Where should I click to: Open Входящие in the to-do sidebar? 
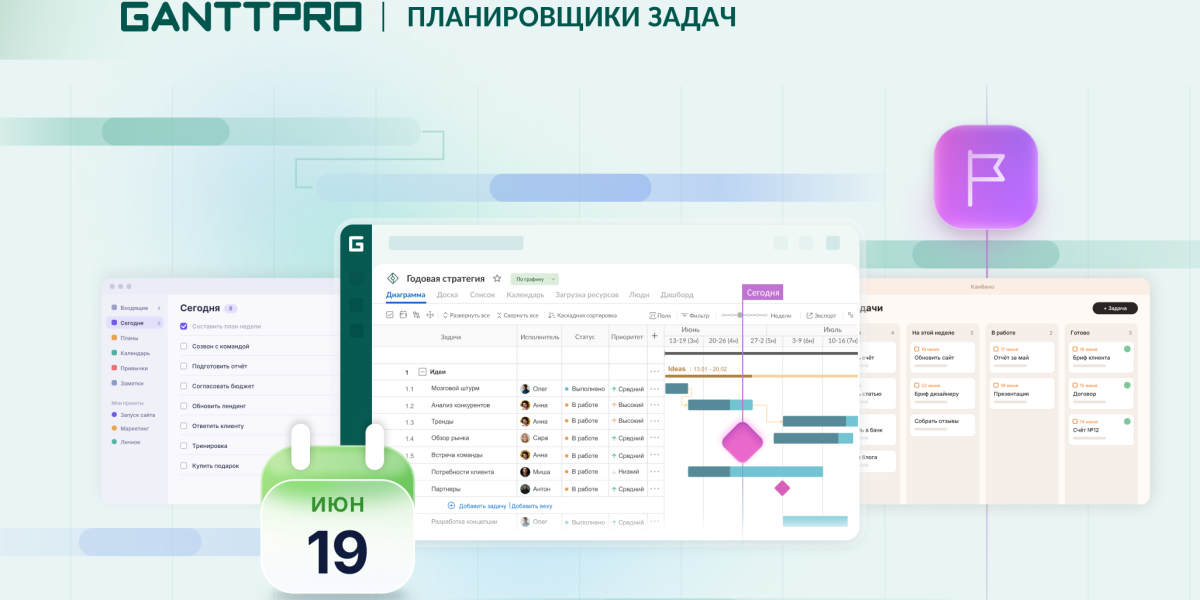point(135,308)
